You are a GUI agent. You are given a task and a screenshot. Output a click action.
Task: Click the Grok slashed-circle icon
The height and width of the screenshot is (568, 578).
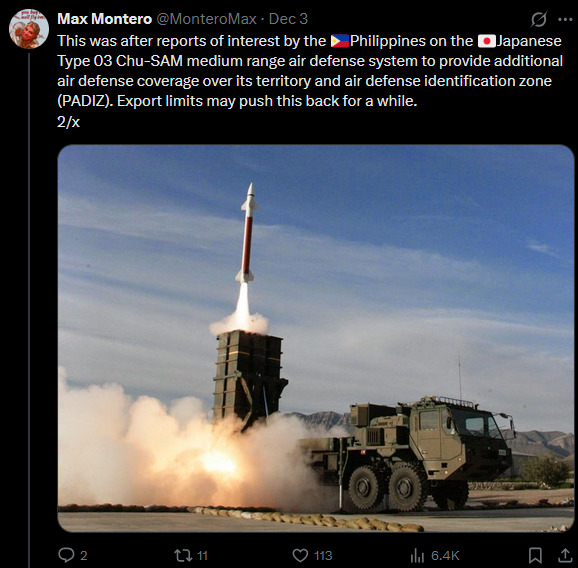point(539,19)
